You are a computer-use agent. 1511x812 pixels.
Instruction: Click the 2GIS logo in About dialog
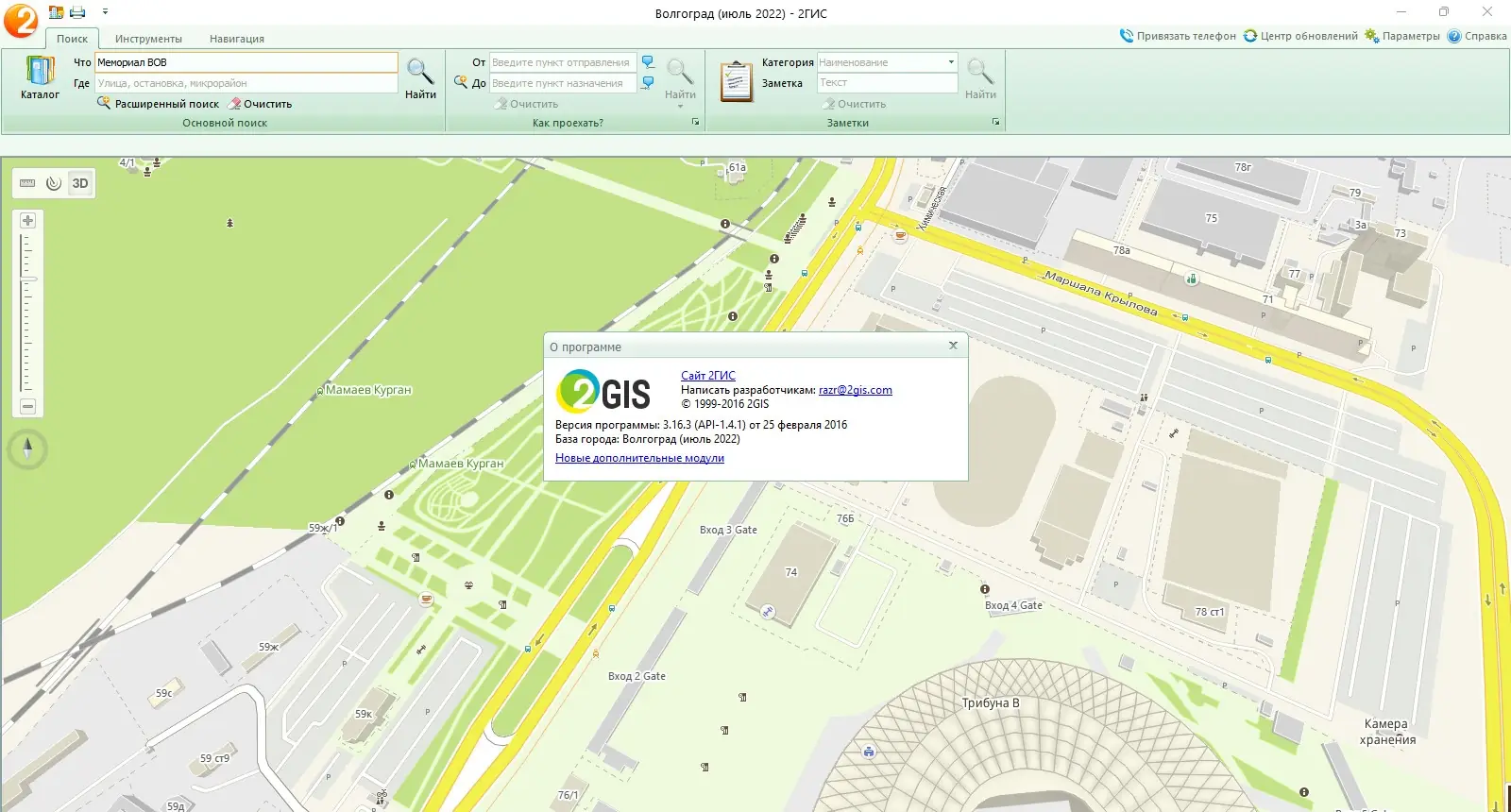[x=604, y=392]
